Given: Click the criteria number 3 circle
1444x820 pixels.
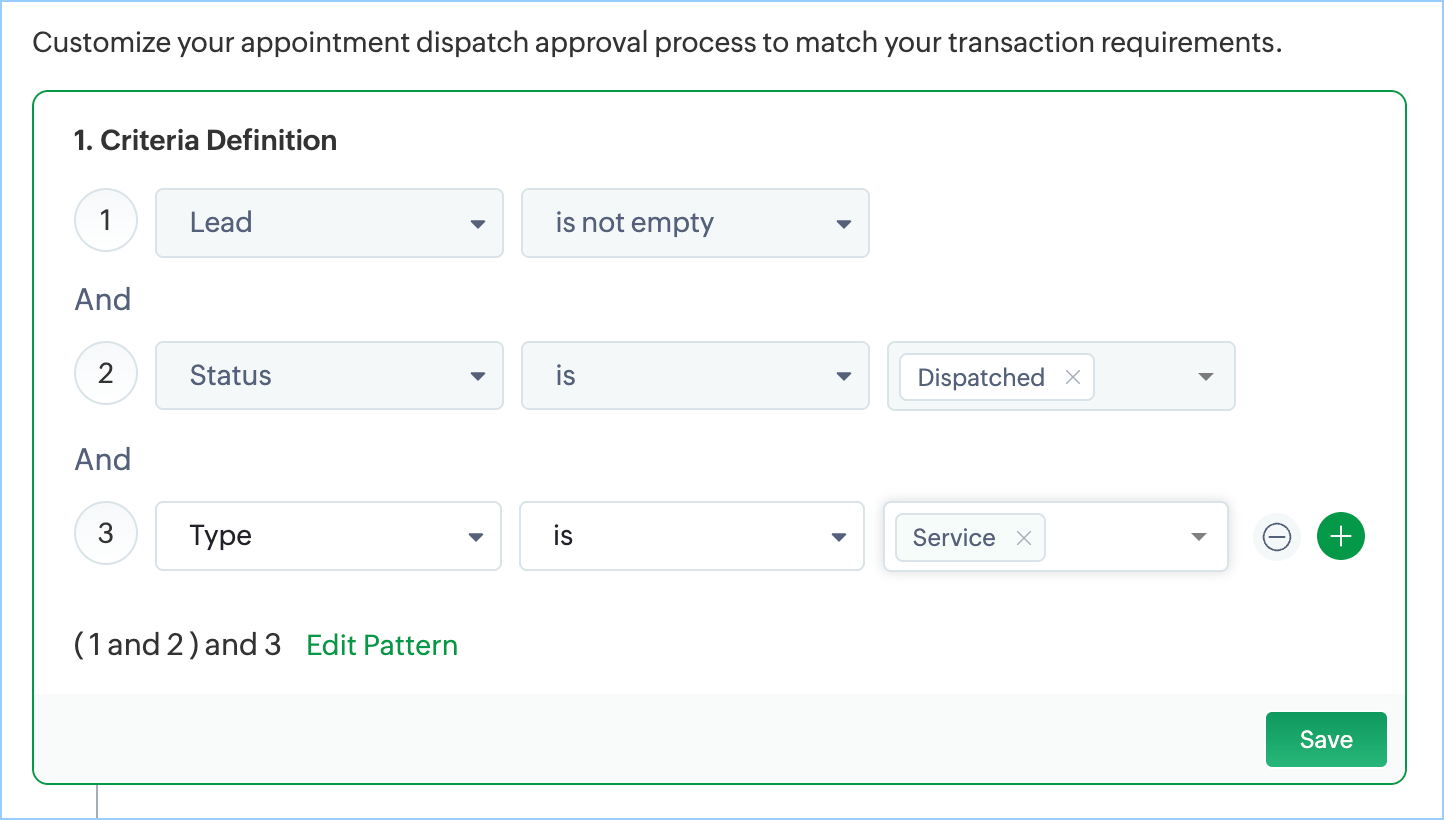Looking at the screenshot, I should click(106, 533).
